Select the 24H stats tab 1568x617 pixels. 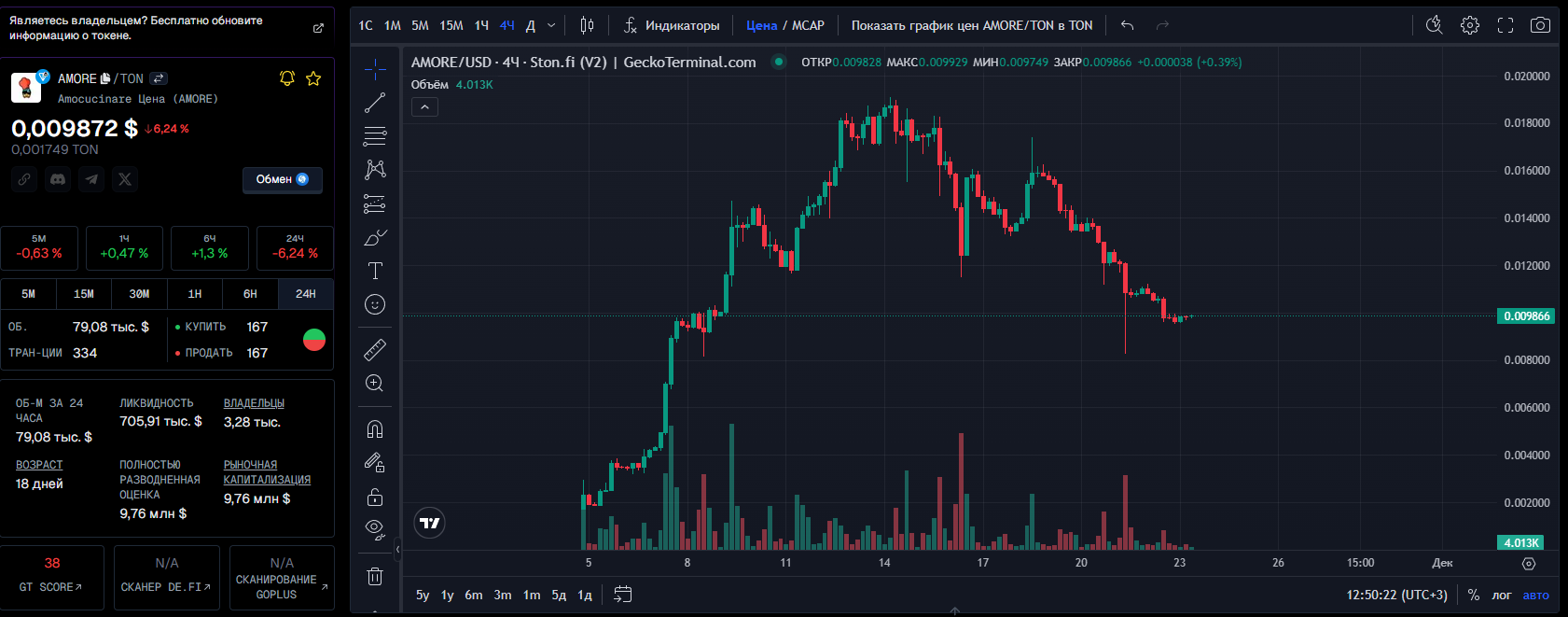point(306,293)
